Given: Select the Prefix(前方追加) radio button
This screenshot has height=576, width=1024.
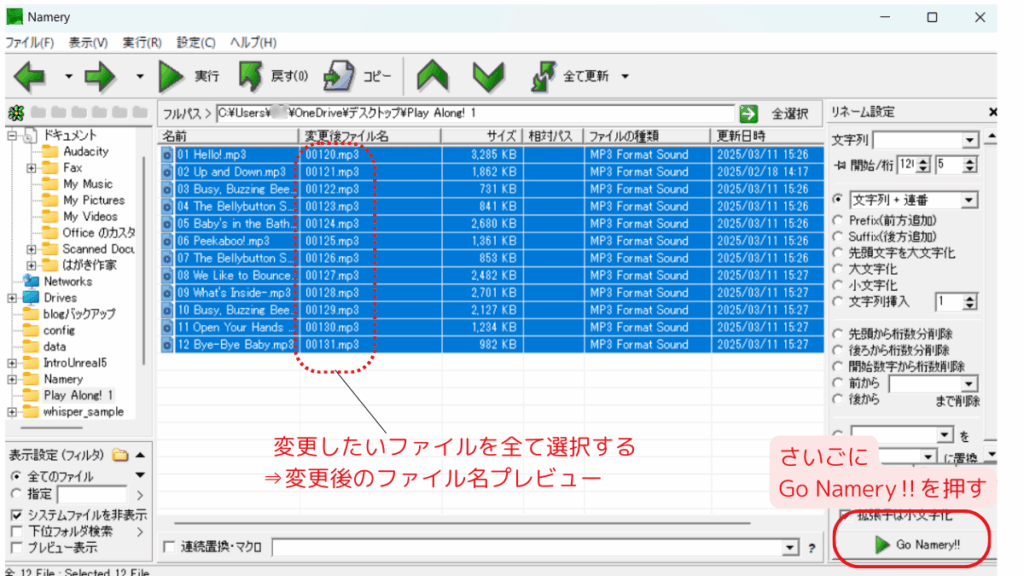Looking at the screenshot, I should (x=837, y=220).
